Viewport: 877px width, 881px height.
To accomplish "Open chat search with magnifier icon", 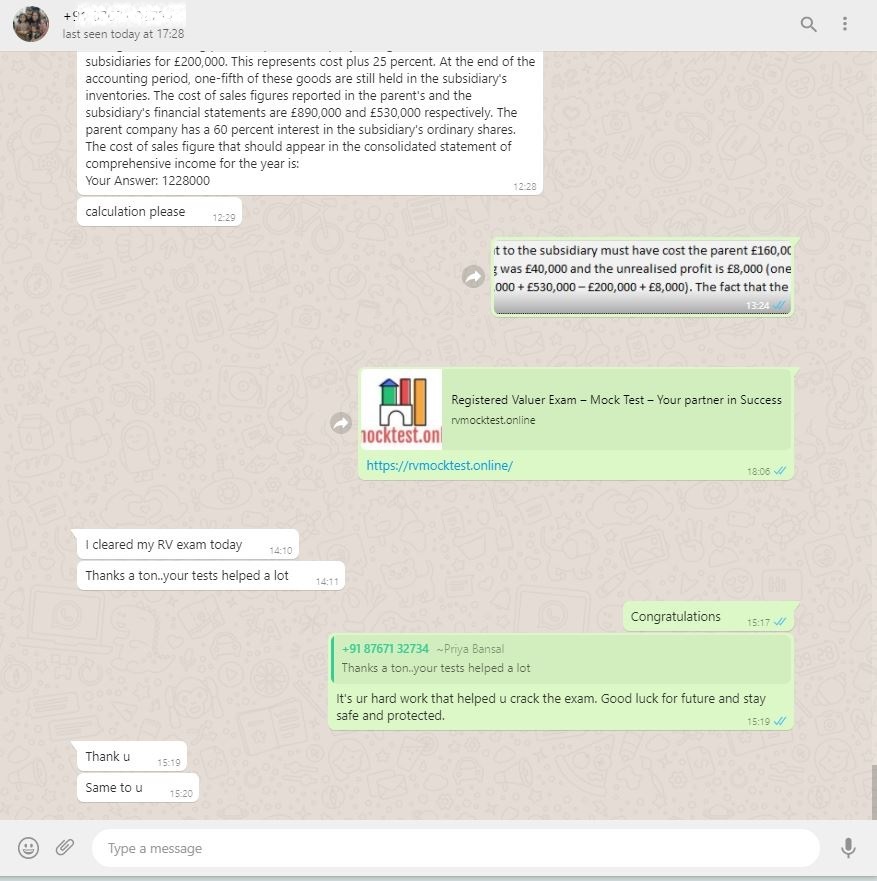I will (x=808, y=24).
